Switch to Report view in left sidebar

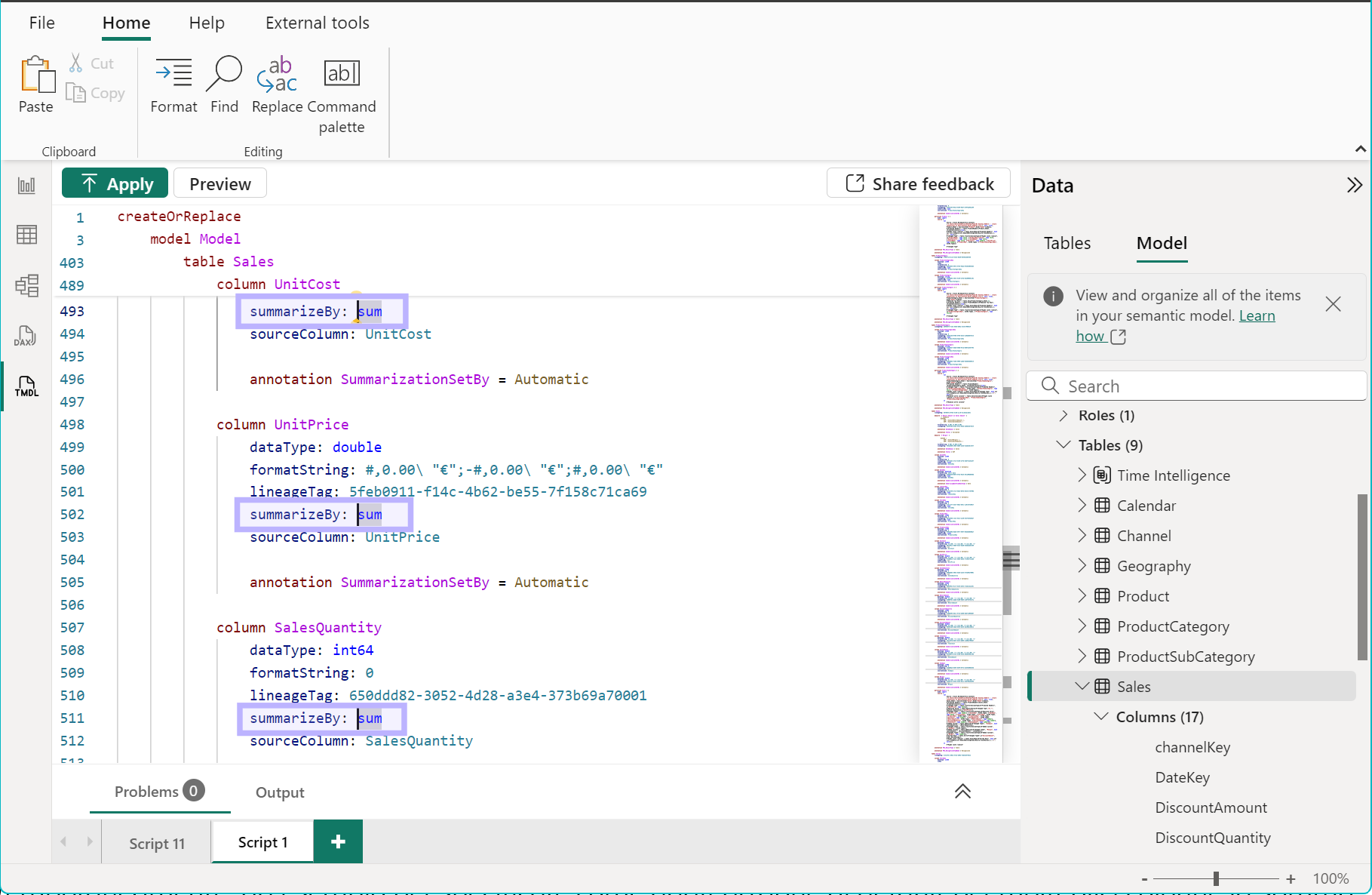26,185
